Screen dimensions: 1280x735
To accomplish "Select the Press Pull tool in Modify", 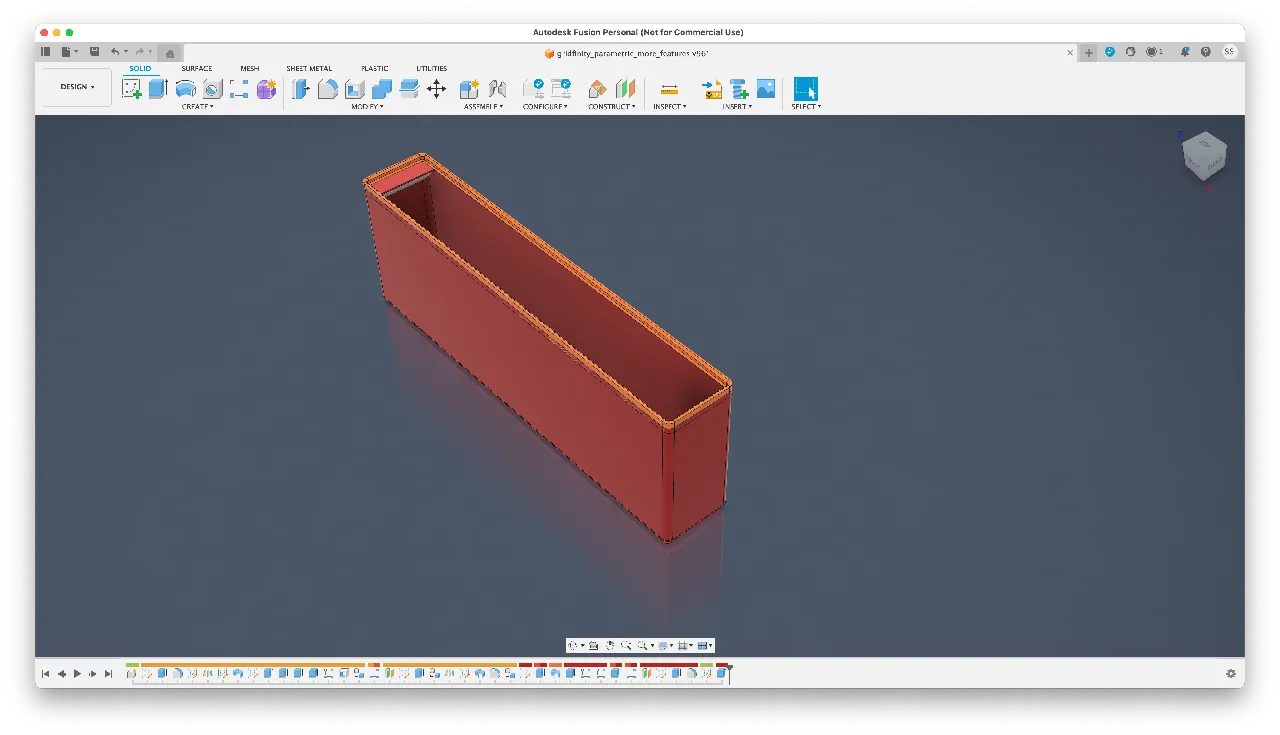I will (x=301, y=89).
